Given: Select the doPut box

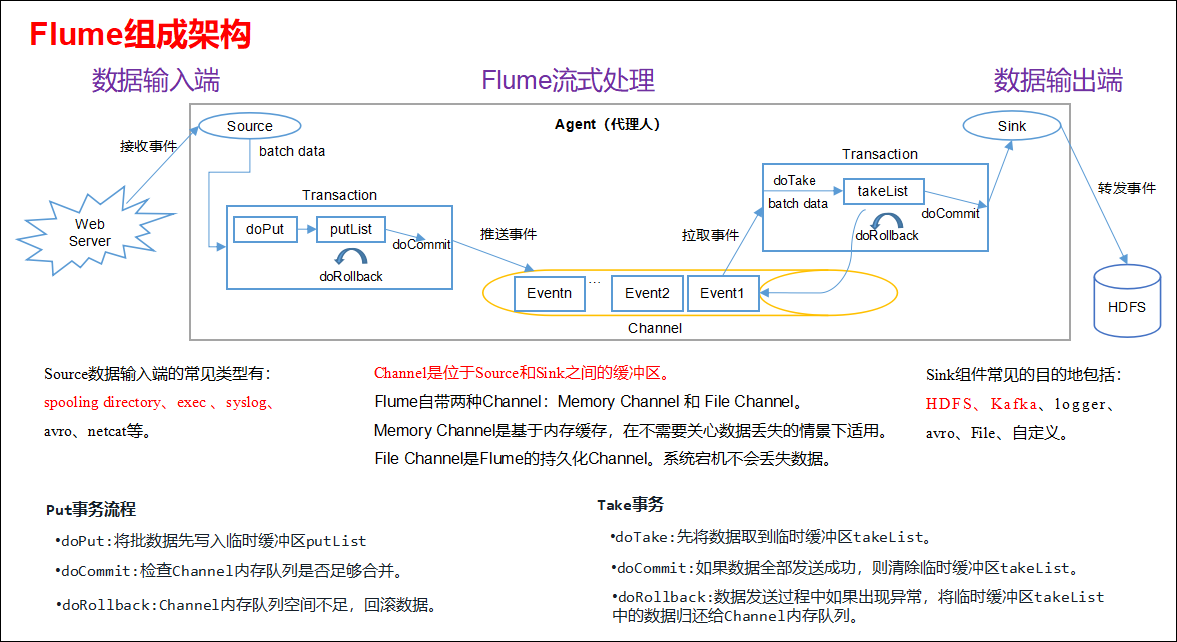Looking at the screenshot, I should coord(265,230).
